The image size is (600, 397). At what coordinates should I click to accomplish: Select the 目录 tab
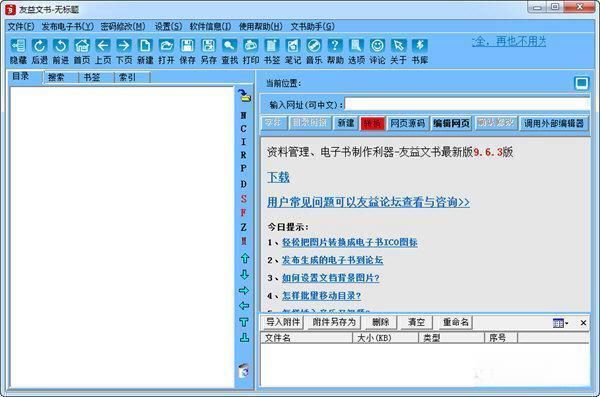[x=25, y=76]
